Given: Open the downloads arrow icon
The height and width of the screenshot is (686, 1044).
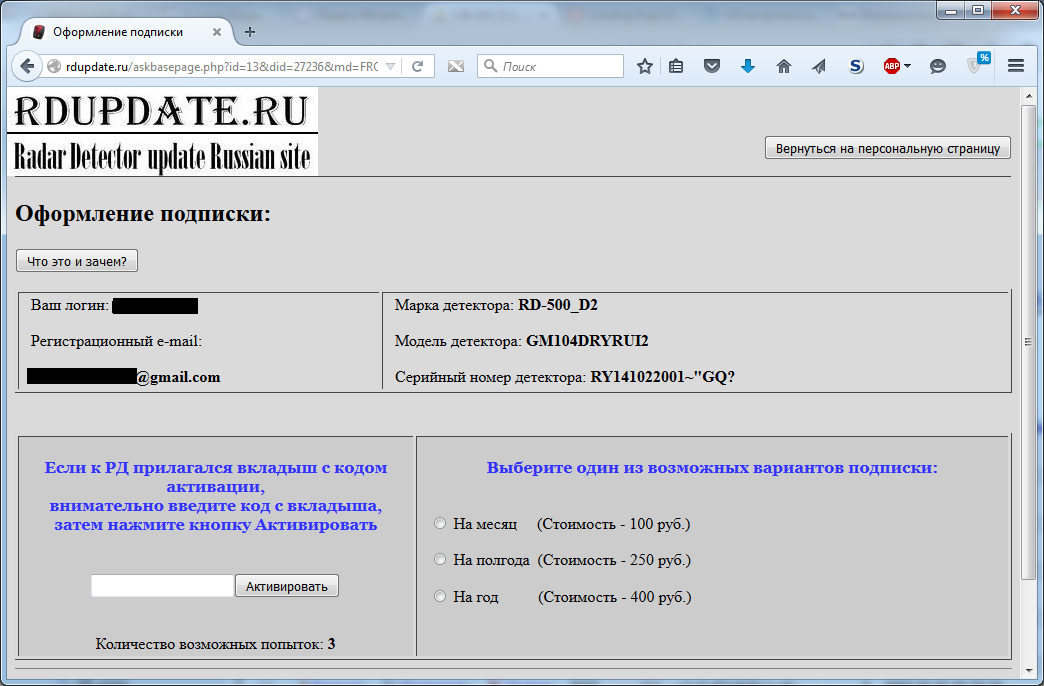Looking at the screenshot, I should point(748,66).
